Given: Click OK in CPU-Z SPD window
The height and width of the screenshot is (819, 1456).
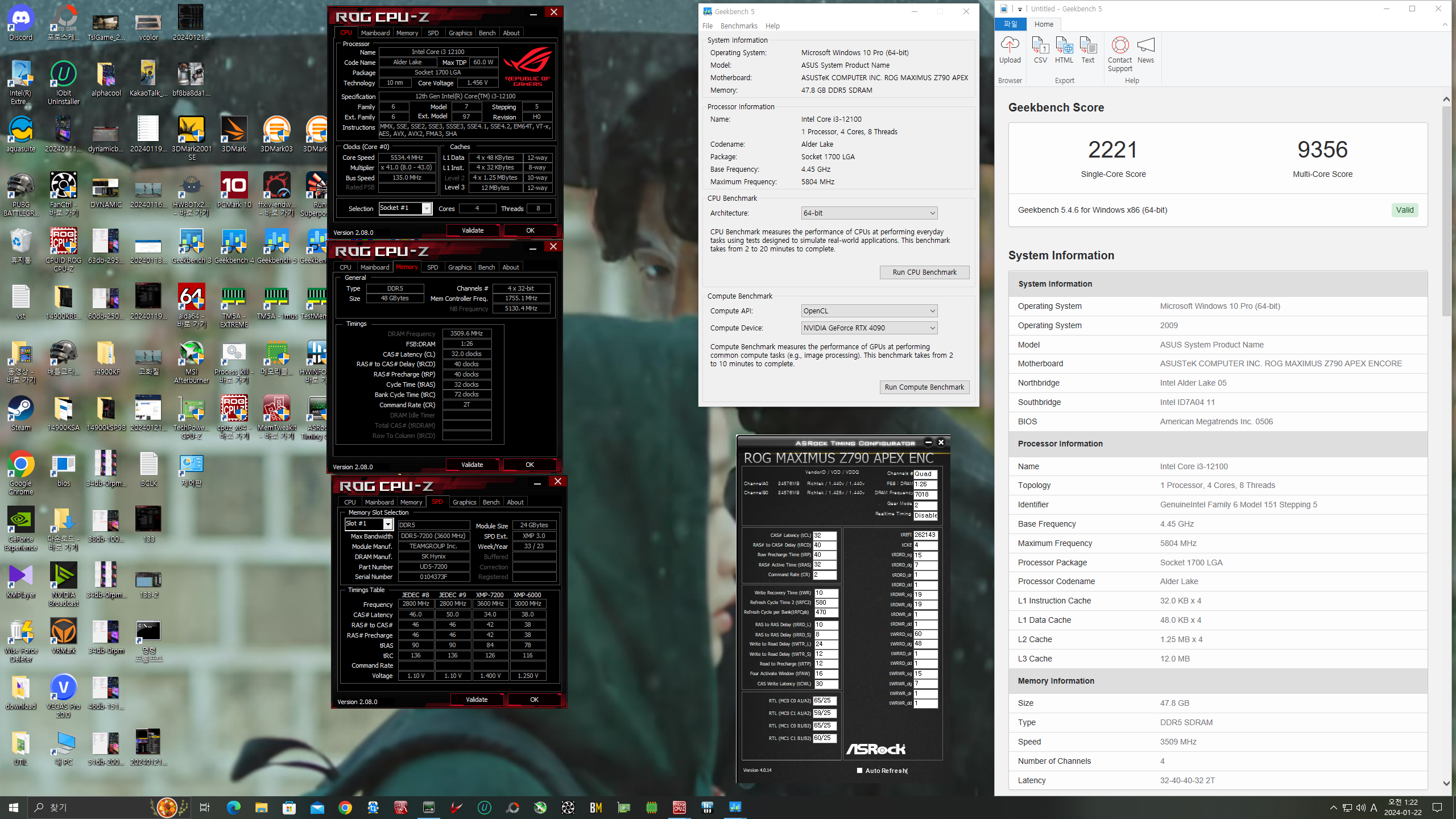Looking at the screenshot, I should click(534, 700).
